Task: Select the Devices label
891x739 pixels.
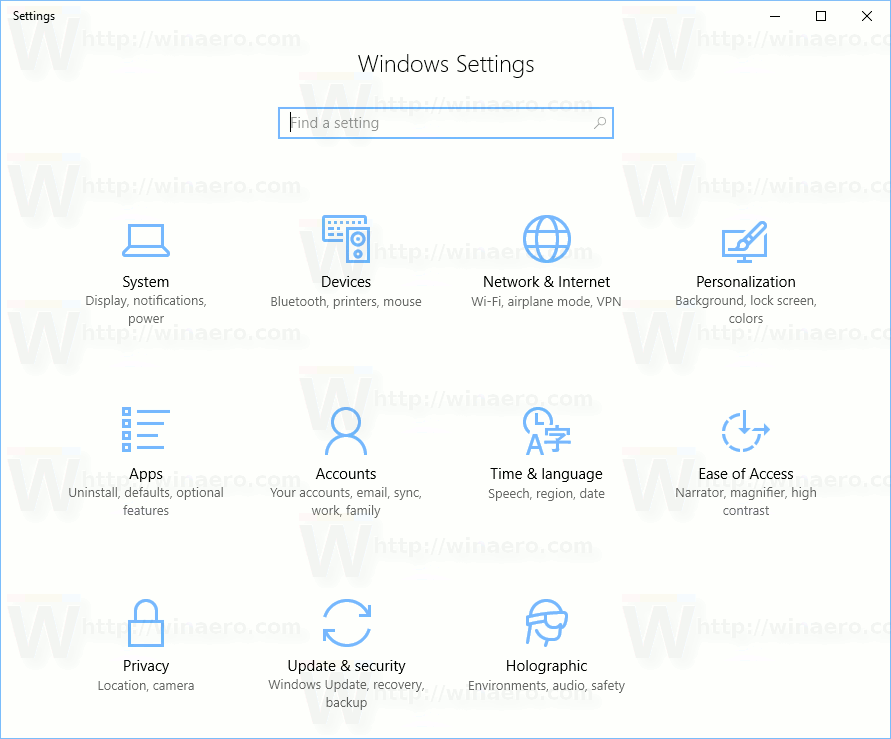Action: click(x=346, y=282)
